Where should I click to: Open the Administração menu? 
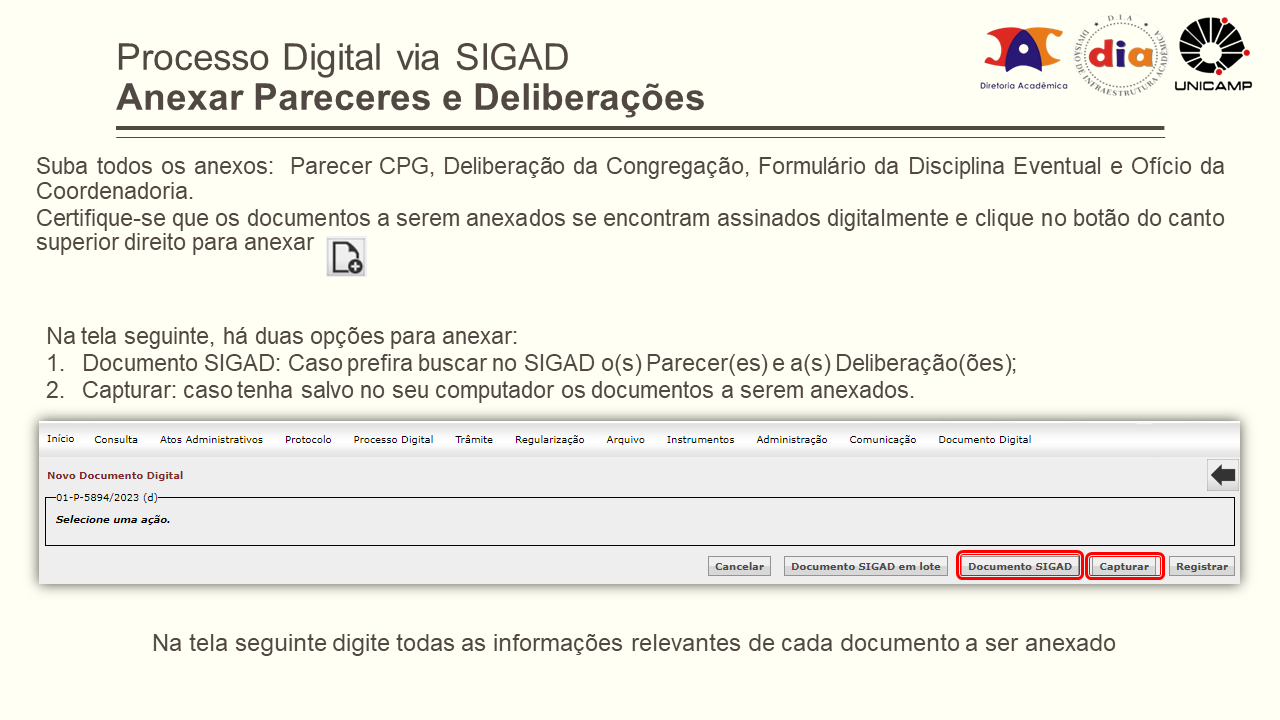792,440
